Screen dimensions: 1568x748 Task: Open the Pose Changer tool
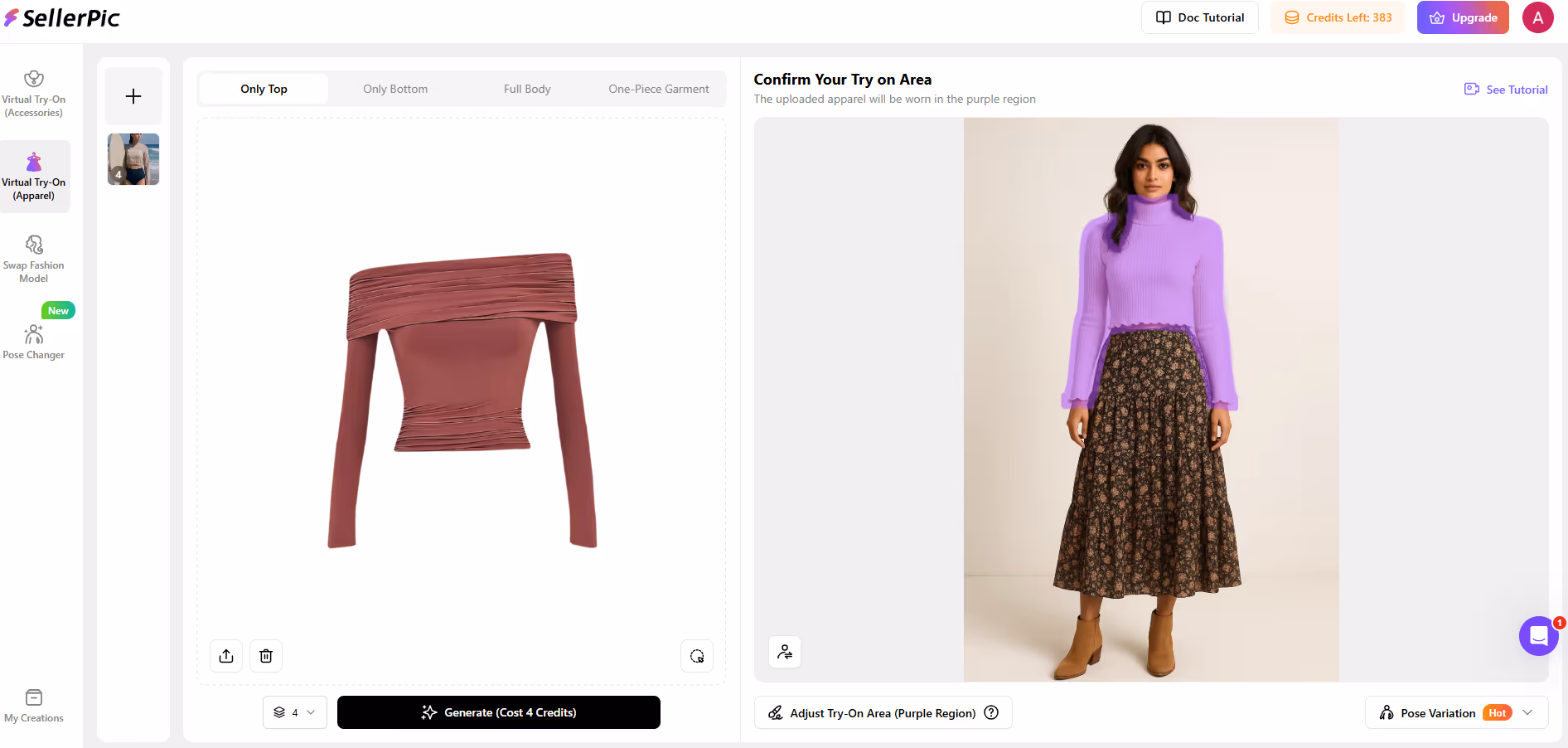34,342
